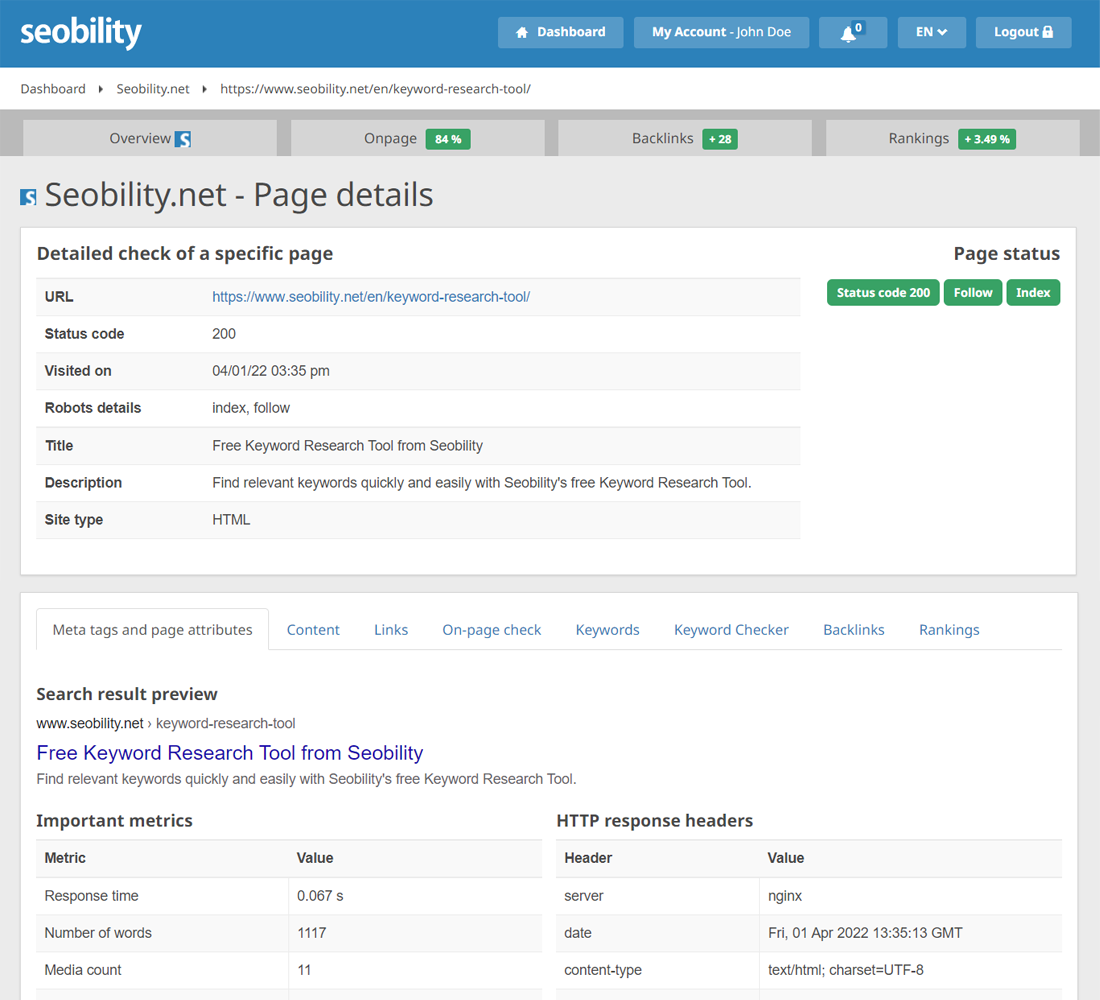Image resolution: width=1100 pixels, height=1000 pixels.
Task: Click the home icon in Dashboard button
Action: tap(521, 32)
